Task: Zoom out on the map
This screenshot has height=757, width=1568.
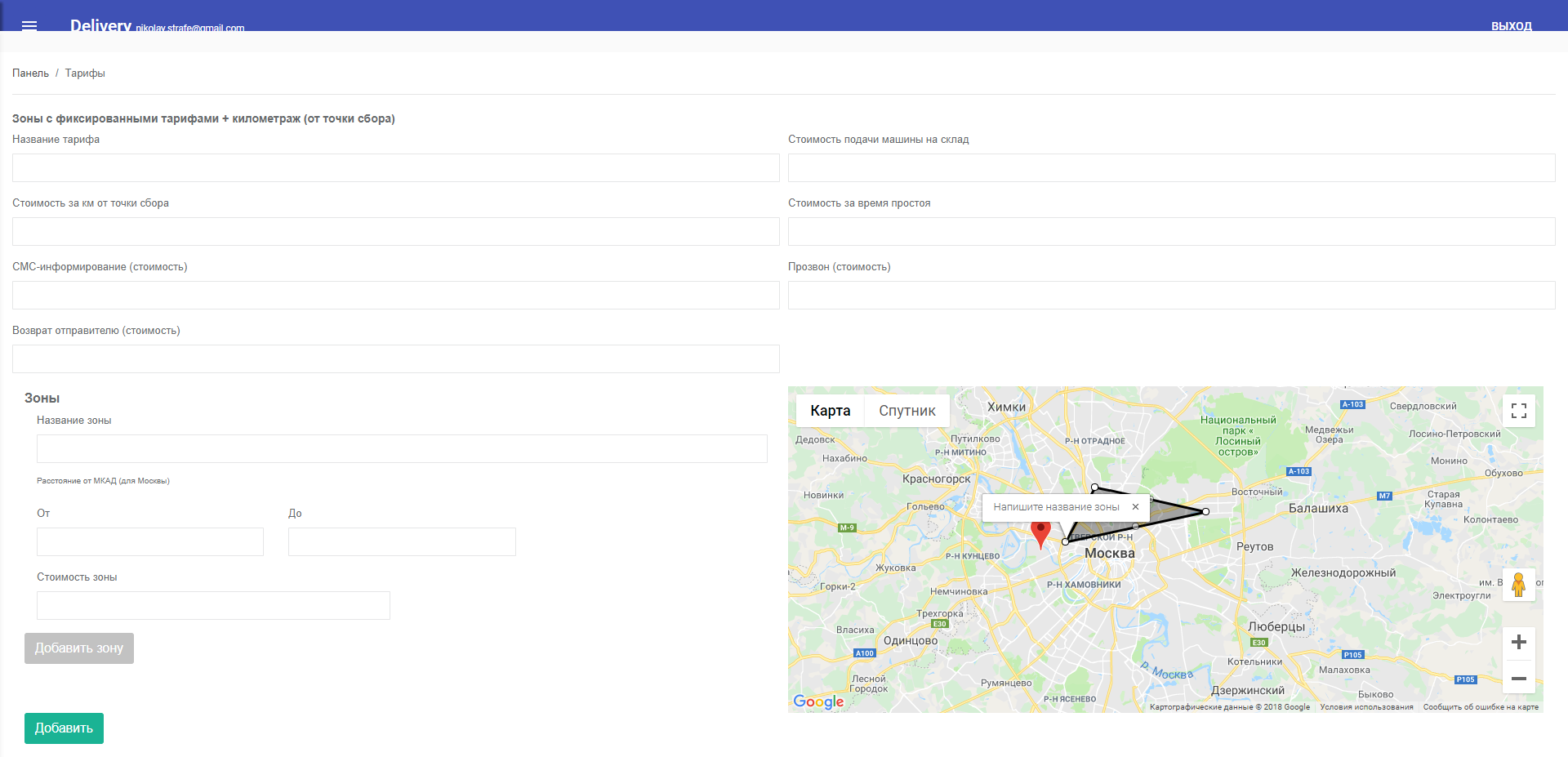Action: 1519,678
